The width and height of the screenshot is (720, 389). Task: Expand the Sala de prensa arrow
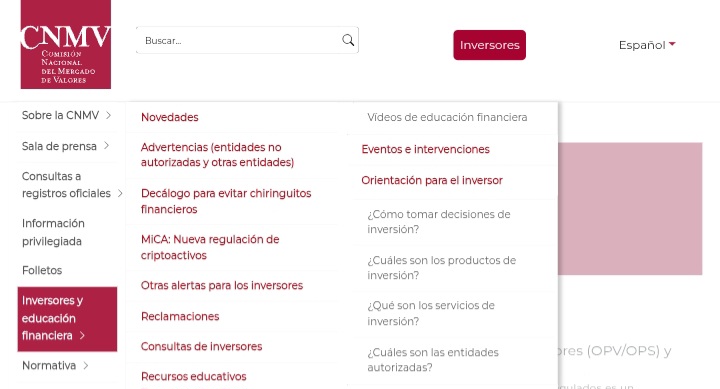pos(107,146)
